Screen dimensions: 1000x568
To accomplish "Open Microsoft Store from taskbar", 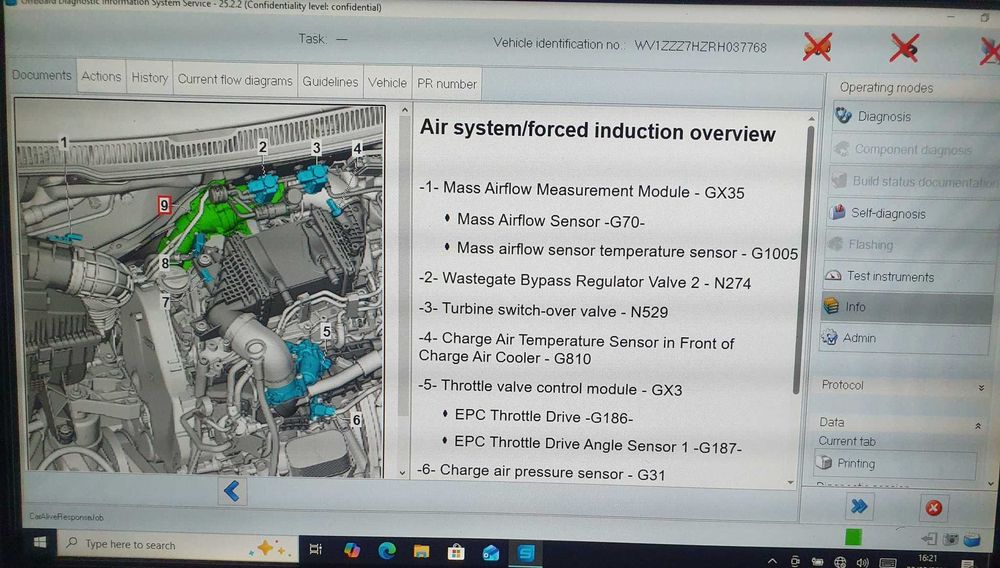I will tap(455, 552).
